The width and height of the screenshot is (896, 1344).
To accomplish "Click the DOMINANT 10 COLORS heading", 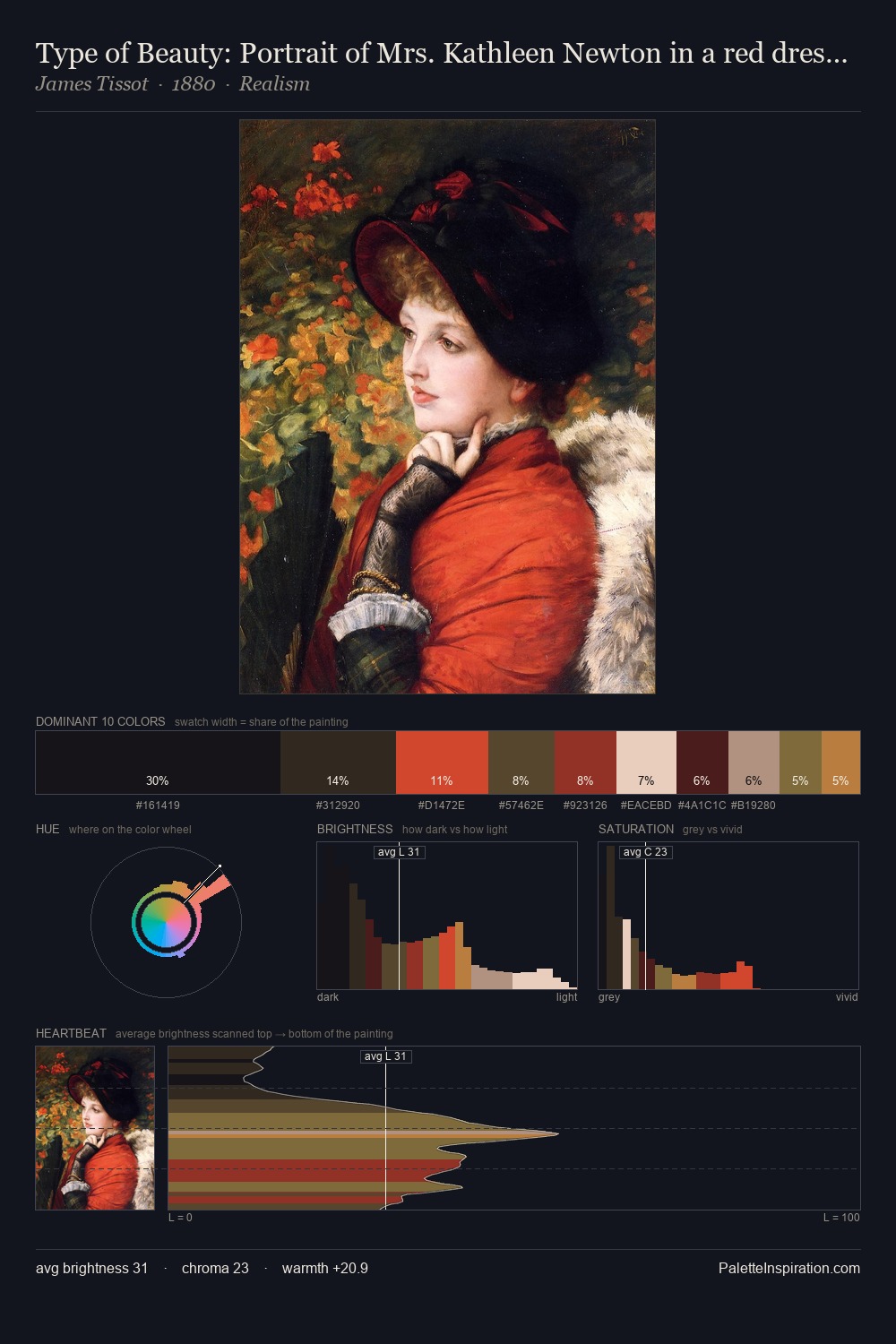I will (x=100, y=721).
